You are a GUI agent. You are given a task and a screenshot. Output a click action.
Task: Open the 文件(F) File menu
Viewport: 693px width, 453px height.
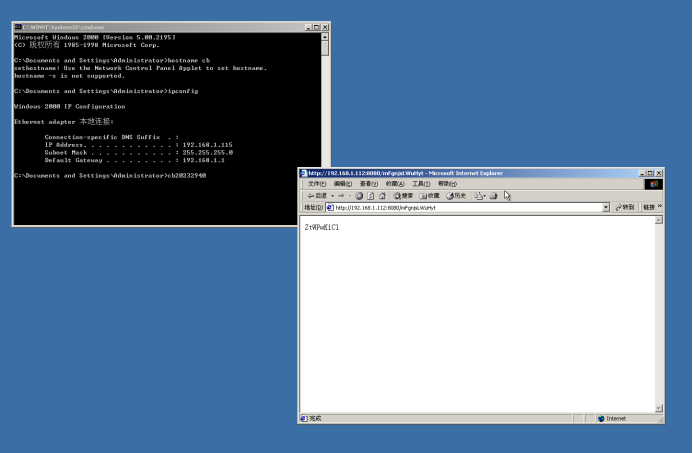(x=316, y=184)
